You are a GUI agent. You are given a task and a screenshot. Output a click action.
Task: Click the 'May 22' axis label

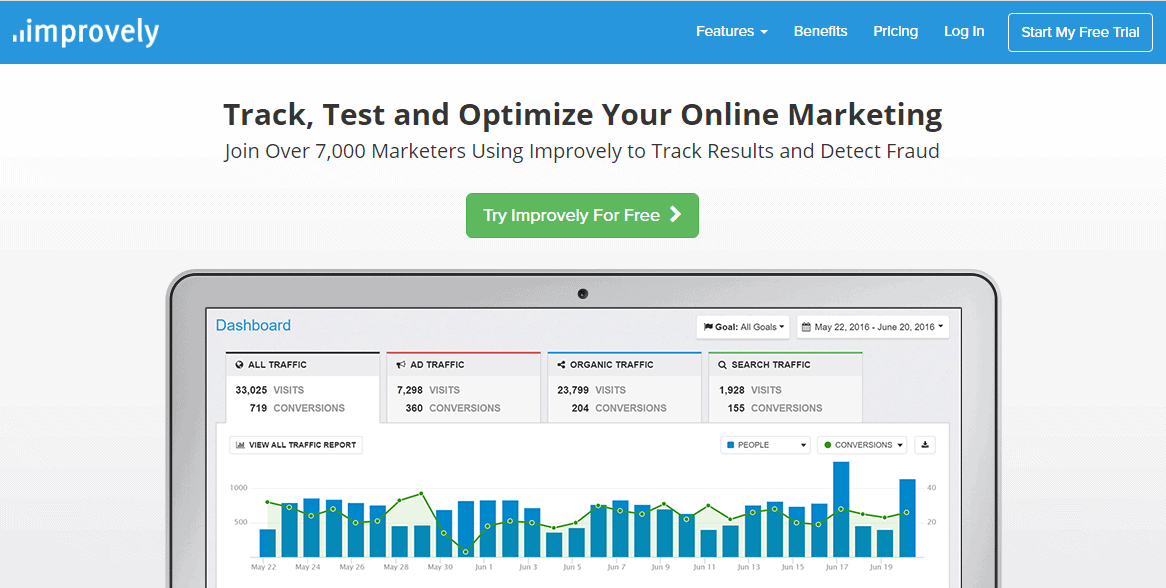263,567
